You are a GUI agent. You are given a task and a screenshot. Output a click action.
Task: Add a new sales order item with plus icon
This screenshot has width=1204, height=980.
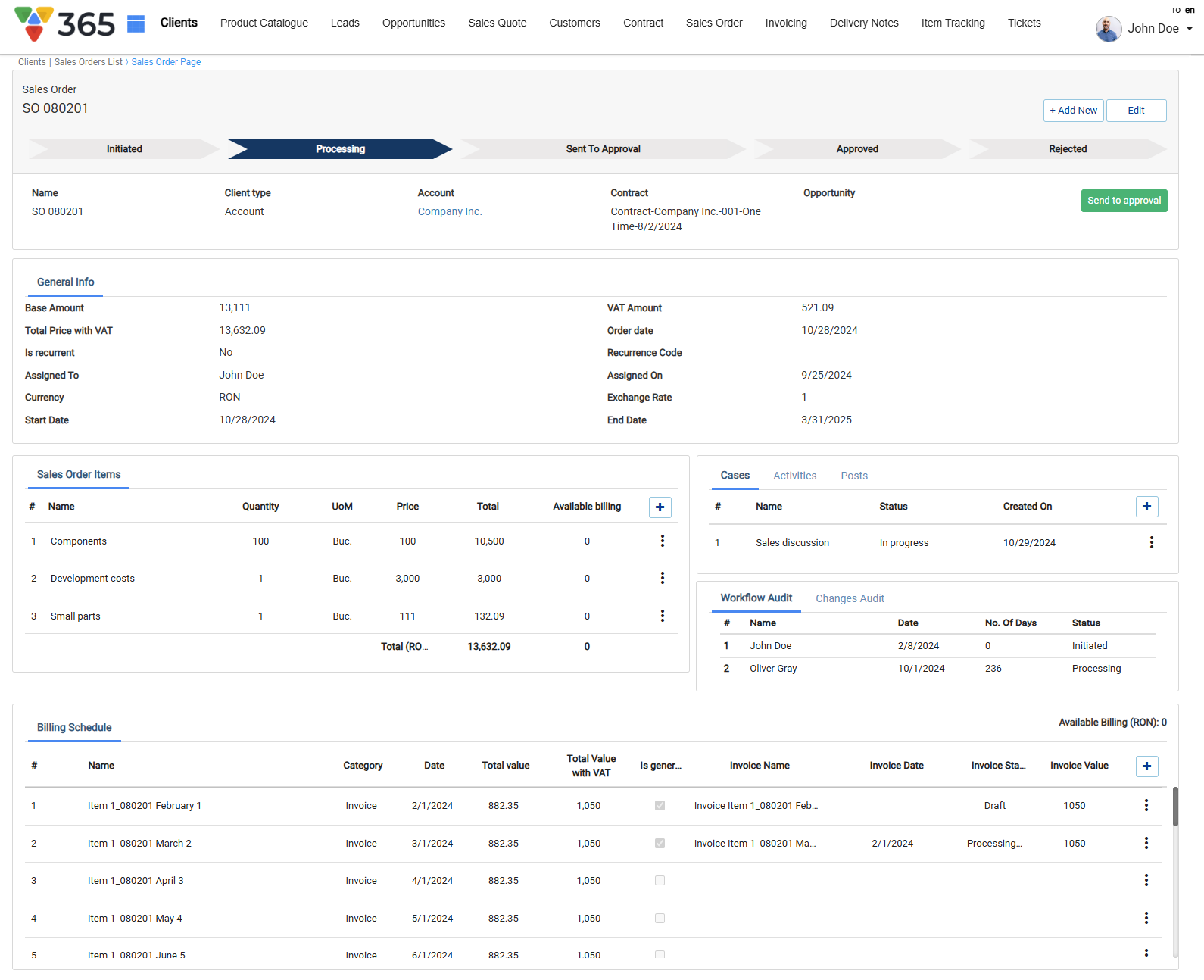click(x=660, y=507)
